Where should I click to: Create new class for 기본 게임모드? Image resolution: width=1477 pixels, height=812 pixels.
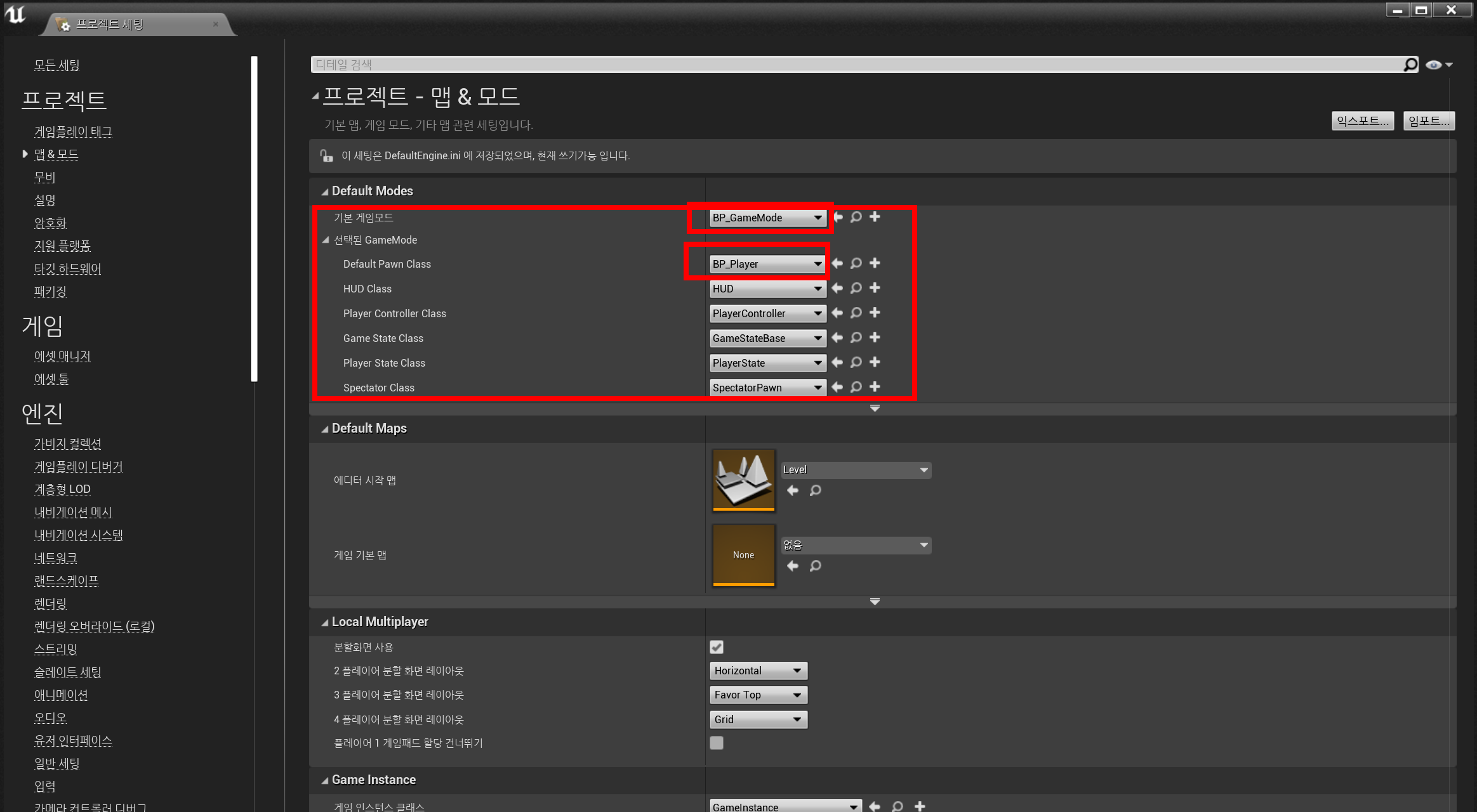[x=875, y=217]
